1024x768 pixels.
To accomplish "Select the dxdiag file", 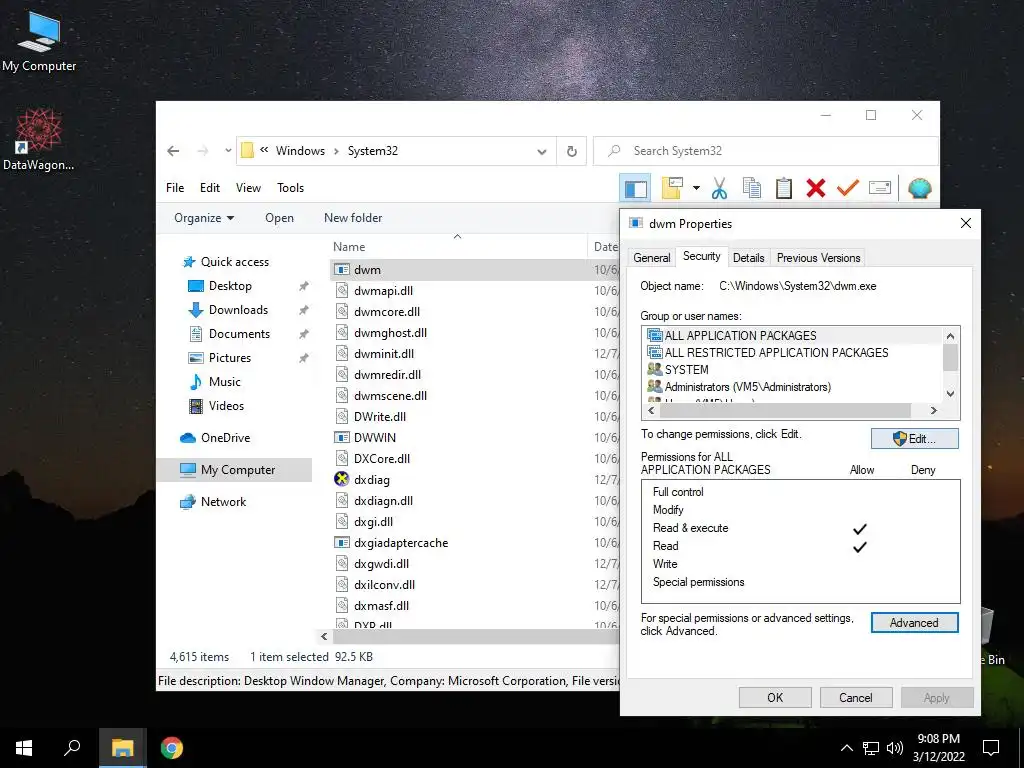I will click(372, 480).
